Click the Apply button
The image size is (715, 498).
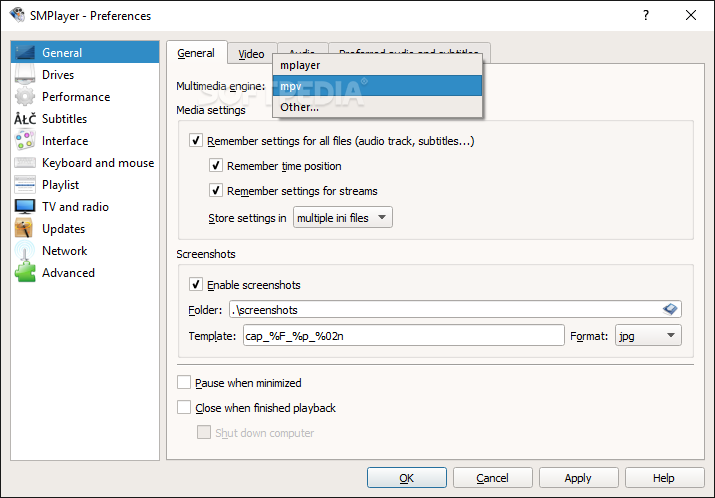coord(578,477)
